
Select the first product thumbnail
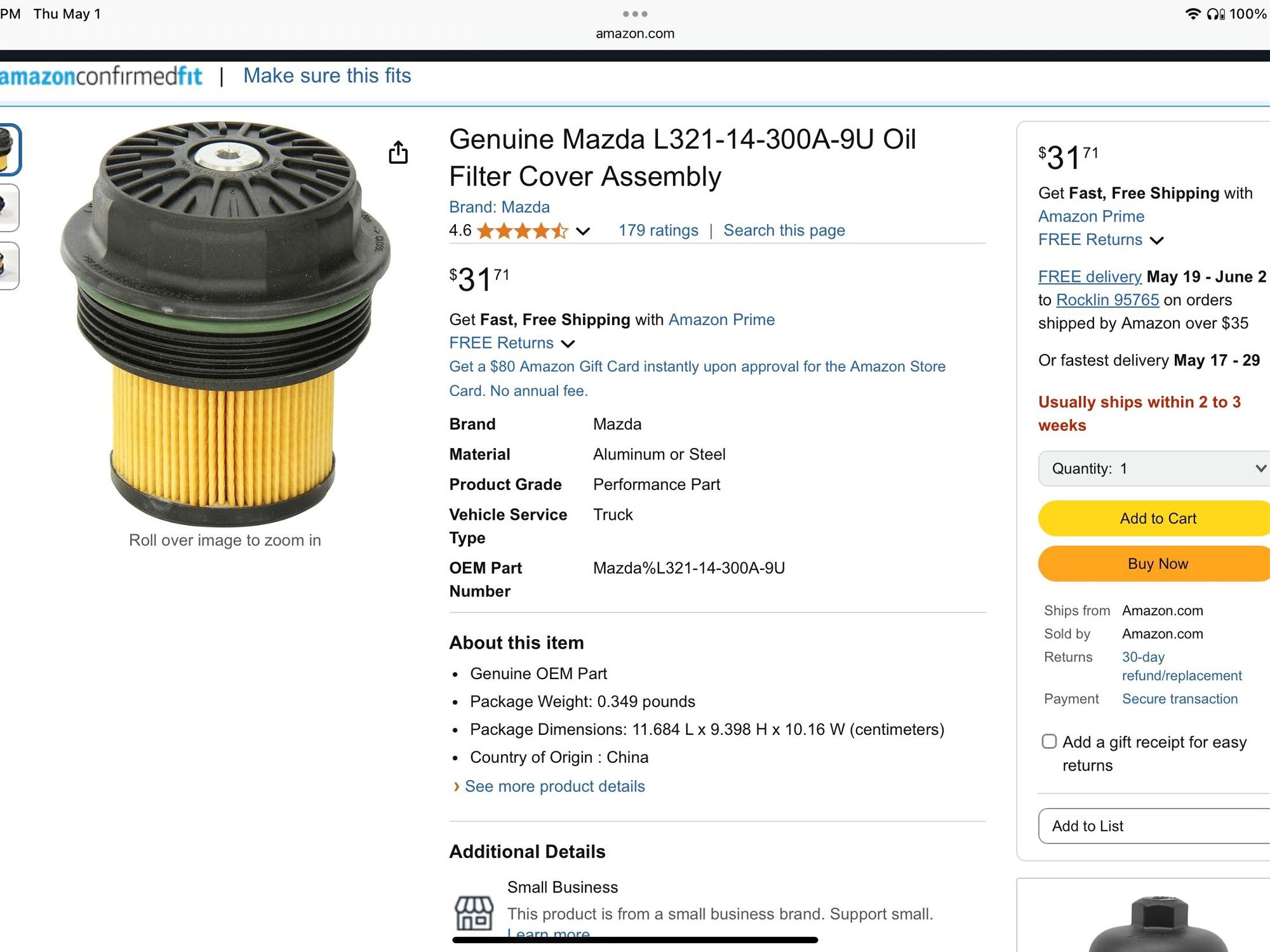tap(10, 149)
